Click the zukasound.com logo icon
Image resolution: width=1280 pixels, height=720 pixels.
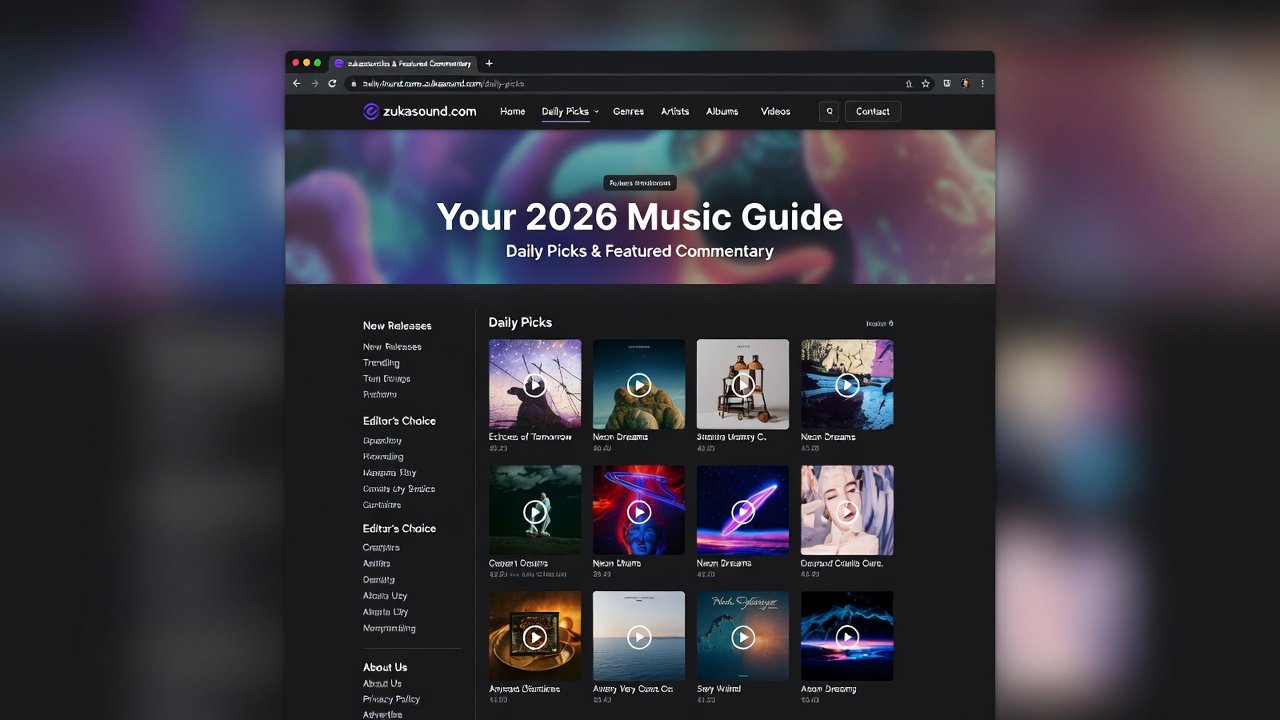point(373,111)
